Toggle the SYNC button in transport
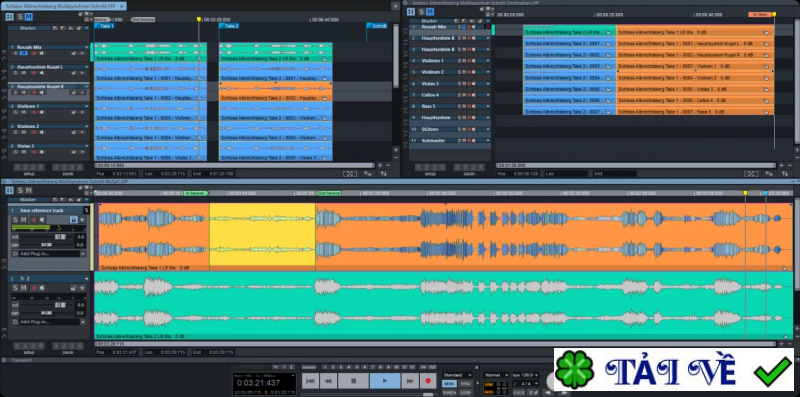 [x=465, y=384]
